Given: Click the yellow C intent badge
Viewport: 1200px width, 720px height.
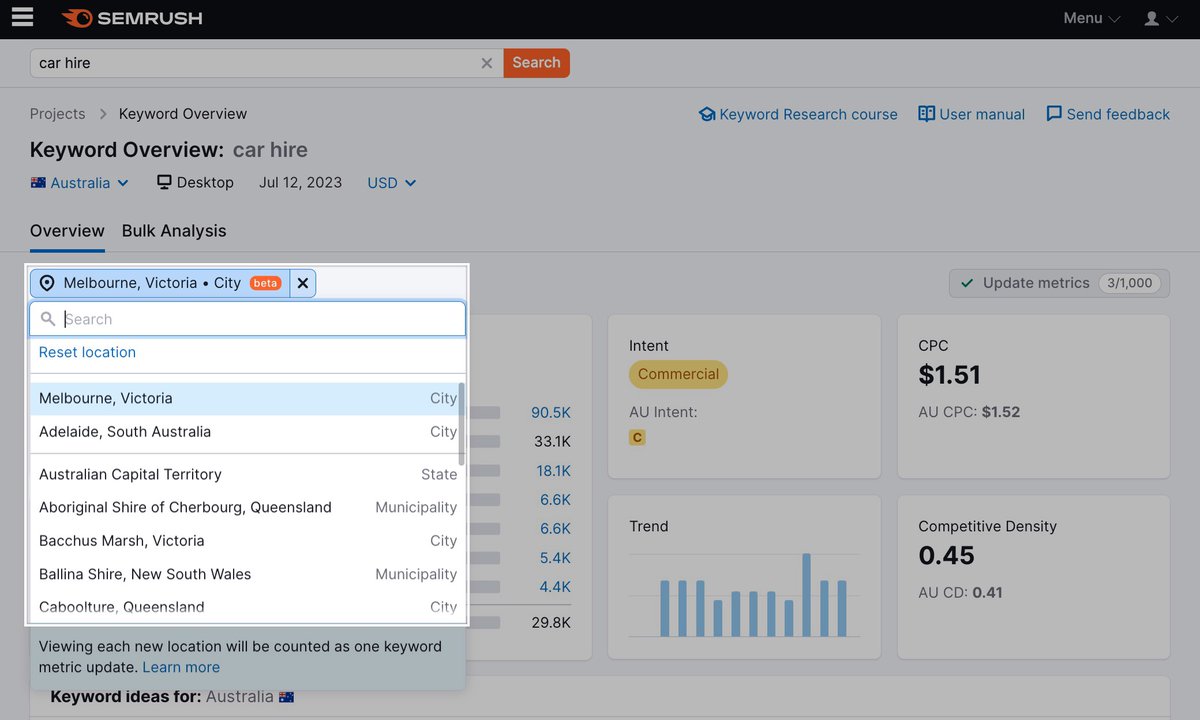Looking at the screenshot, I should (636, 437).
